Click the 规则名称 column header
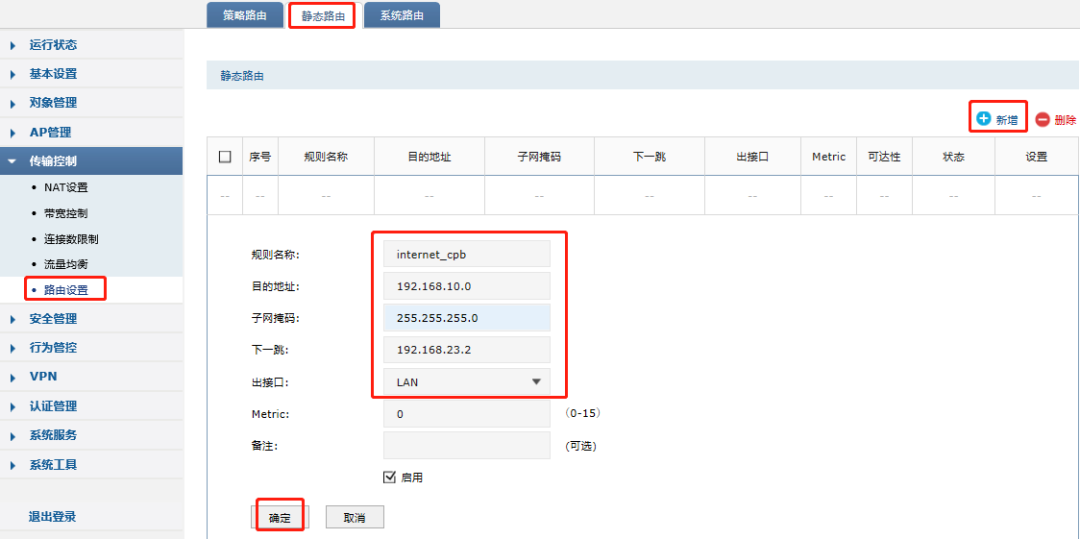The height and width of the screenshot is (539, 1080). click(326, 156)
